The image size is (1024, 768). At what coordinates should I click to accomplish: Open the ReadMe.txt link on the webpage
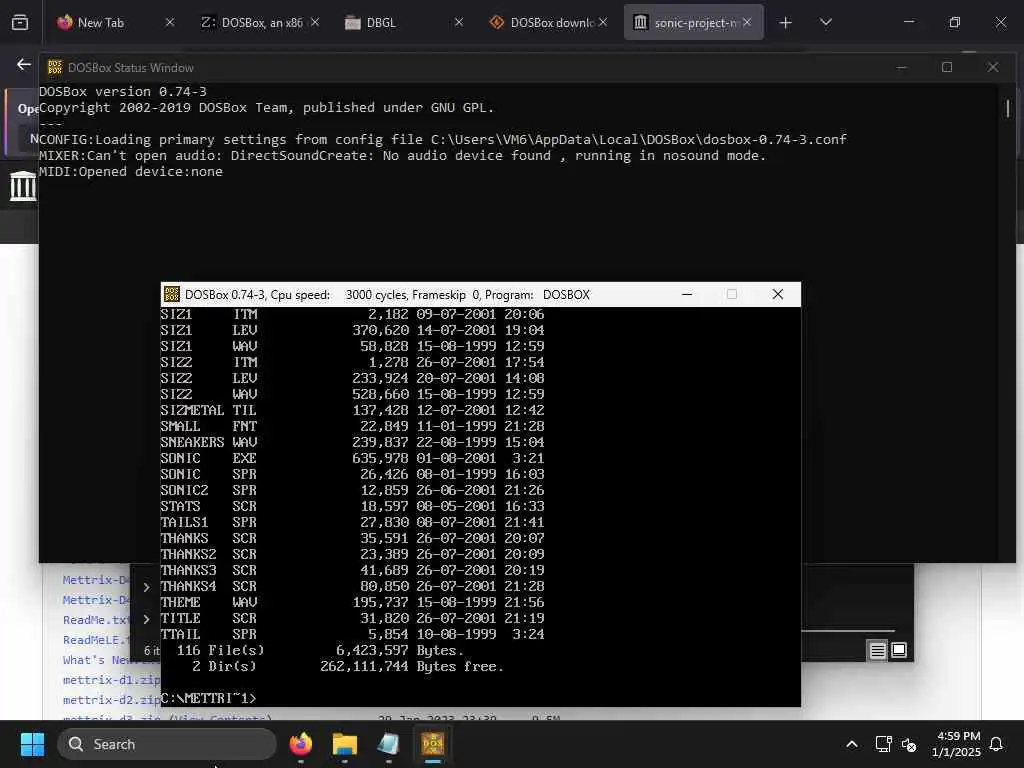pyautogui.click(x=97, y=620)
